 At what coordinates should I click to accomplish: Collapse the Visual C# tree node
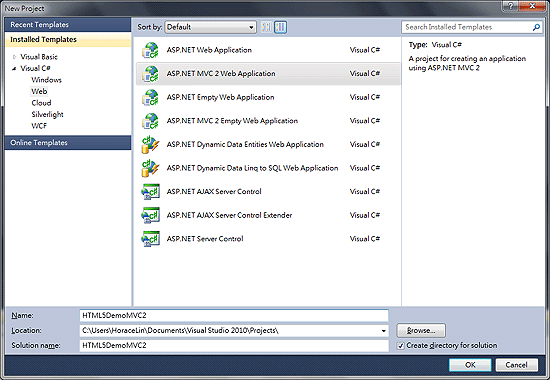(x=14, y=68)
